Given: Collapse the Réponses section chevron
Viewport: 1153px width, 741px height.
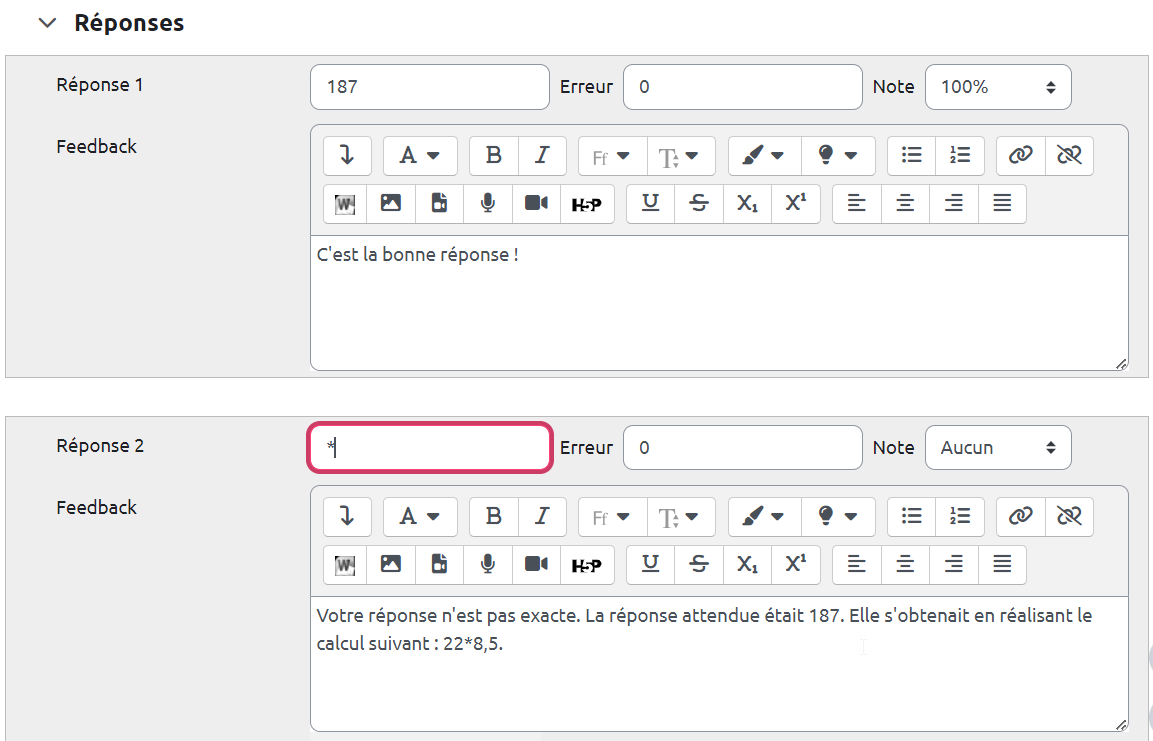Looking at the screenshot, I should pyautogui.click(x=47, y=23).
